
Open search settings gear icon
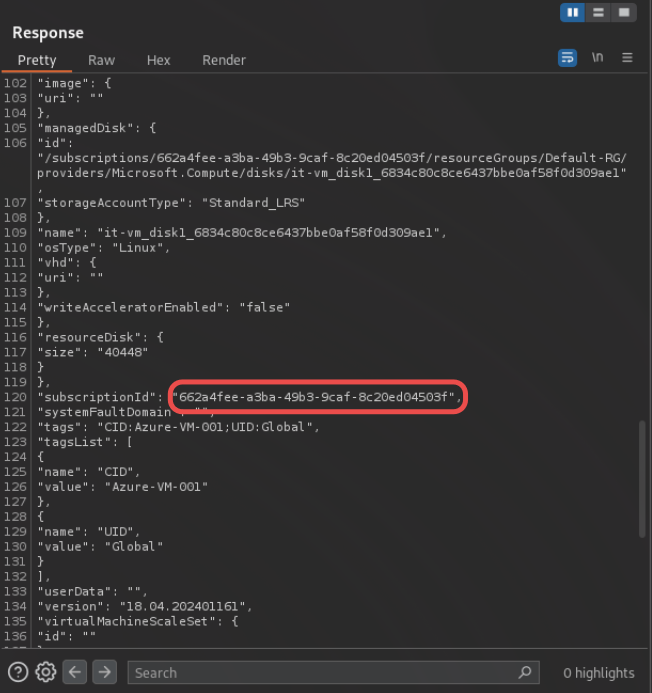[x=46, y=672]
